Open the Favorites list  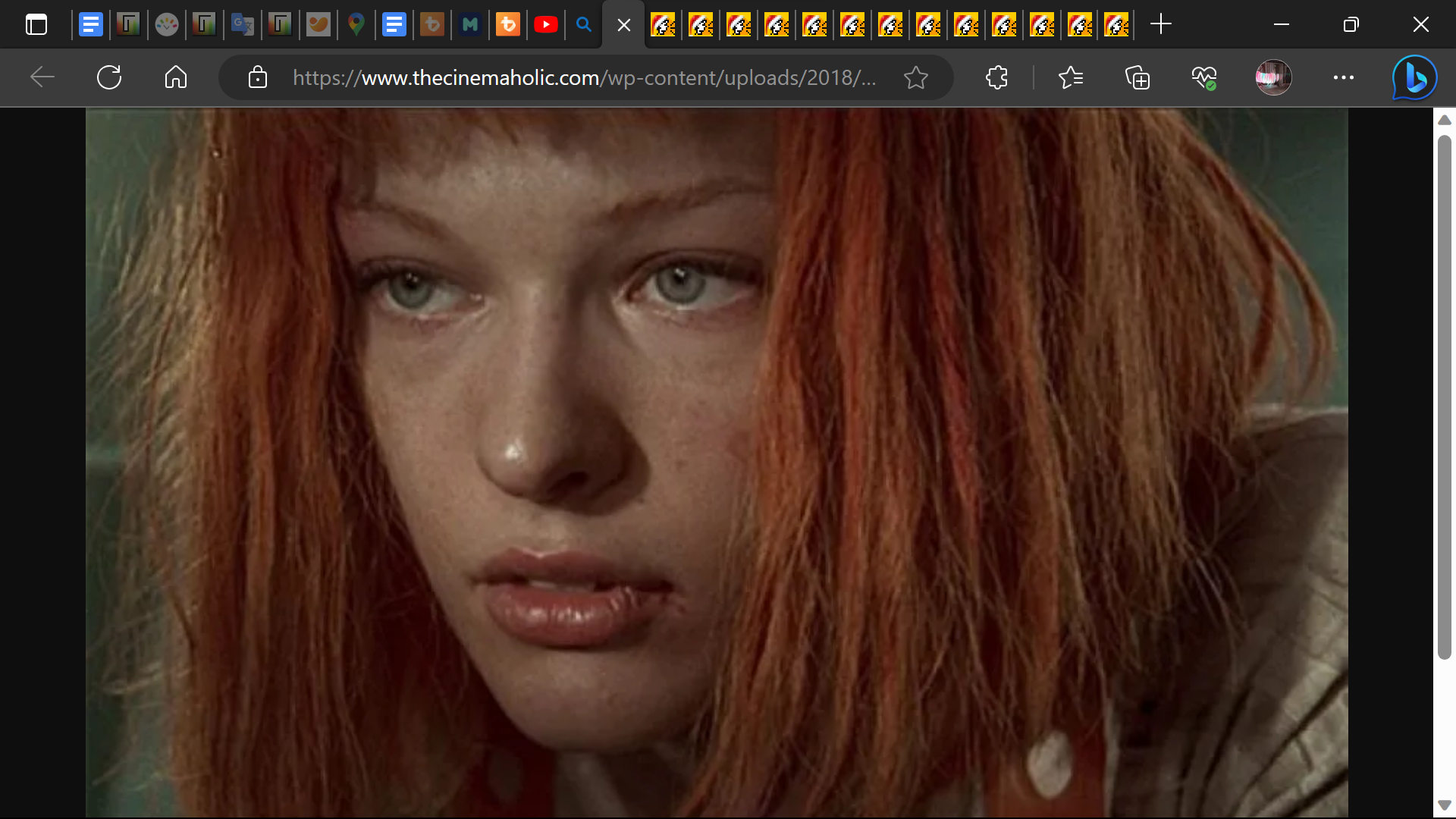[1070, 77]
